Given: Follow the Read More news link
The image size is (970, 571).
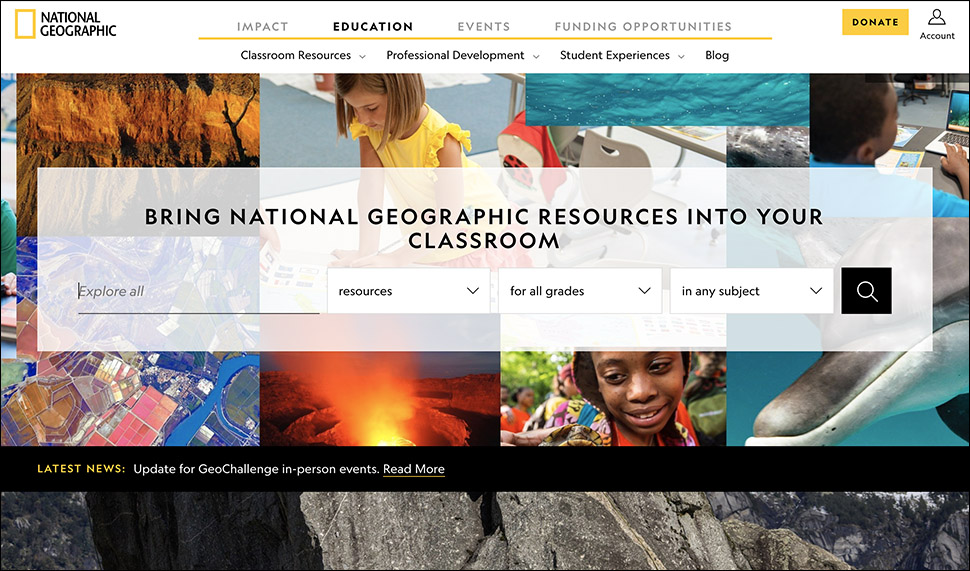Looking at the screenshot, I should click(414, 469).
